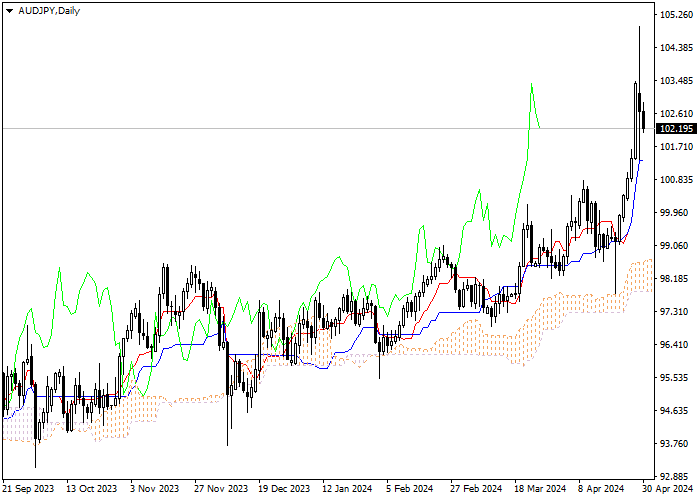Screen dimensions: 700x500
Task: Click the 27 Feb 2024 date label
Action: (x=476, y=489)
